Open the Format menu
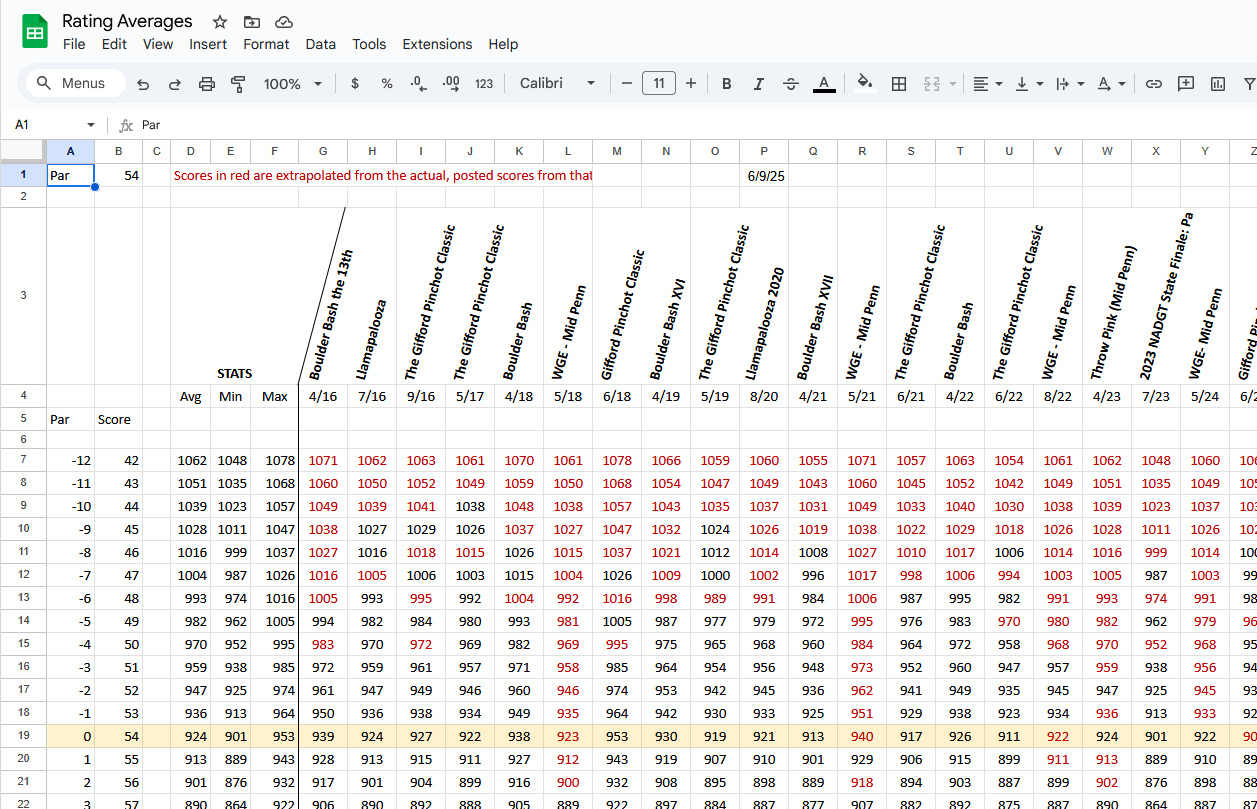Viewport: 1257px width, 809px height. click(x=266, y=44)
